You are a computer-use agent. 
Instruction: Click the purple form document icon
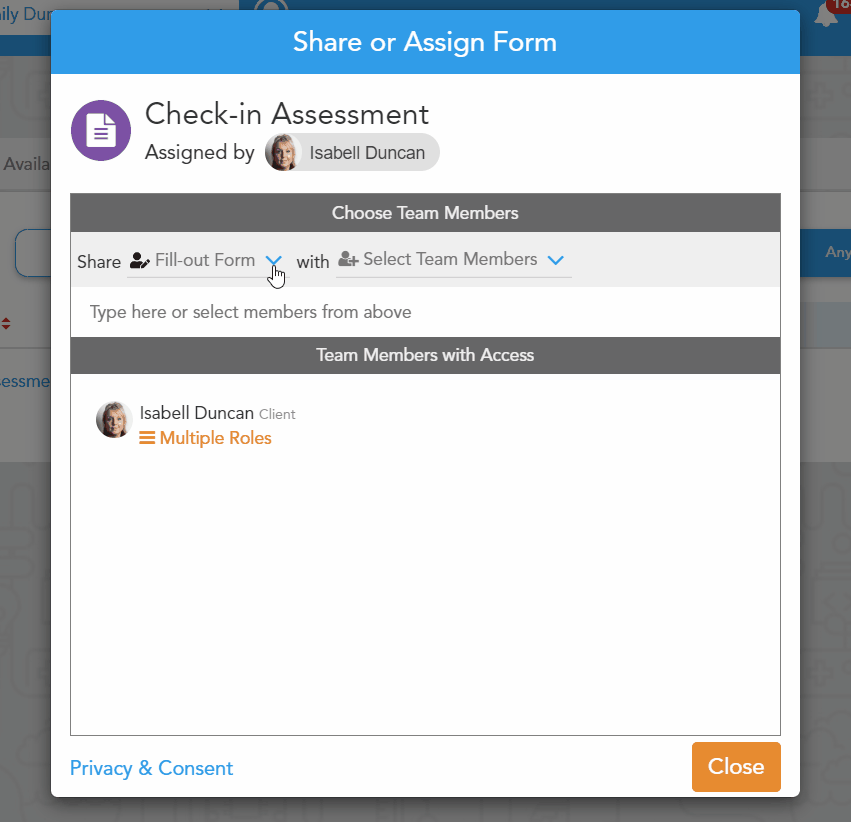[101, 130]
